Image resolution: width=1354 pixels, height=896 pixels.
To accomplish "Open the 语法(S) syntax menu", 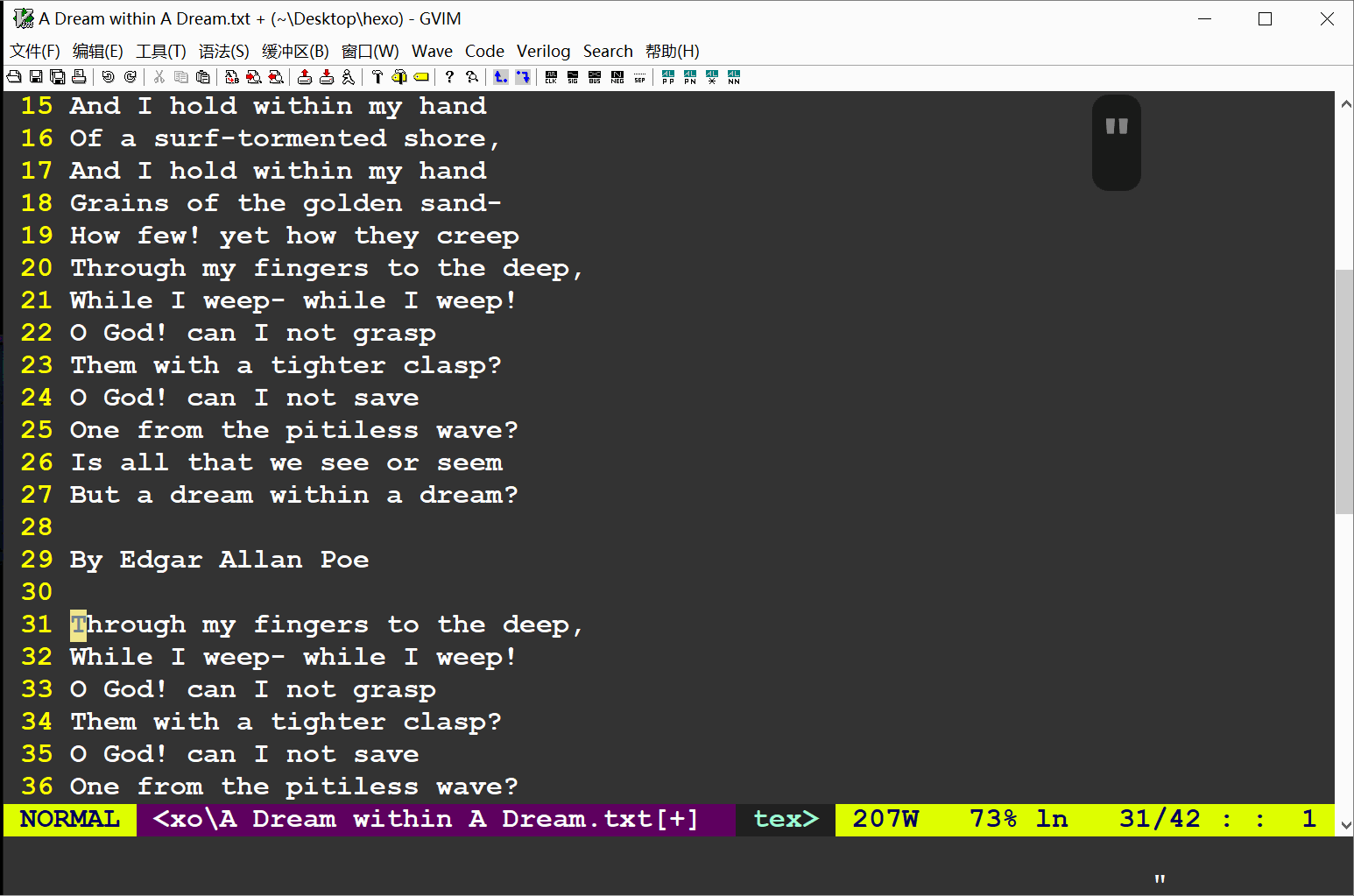I will [223, 52].
